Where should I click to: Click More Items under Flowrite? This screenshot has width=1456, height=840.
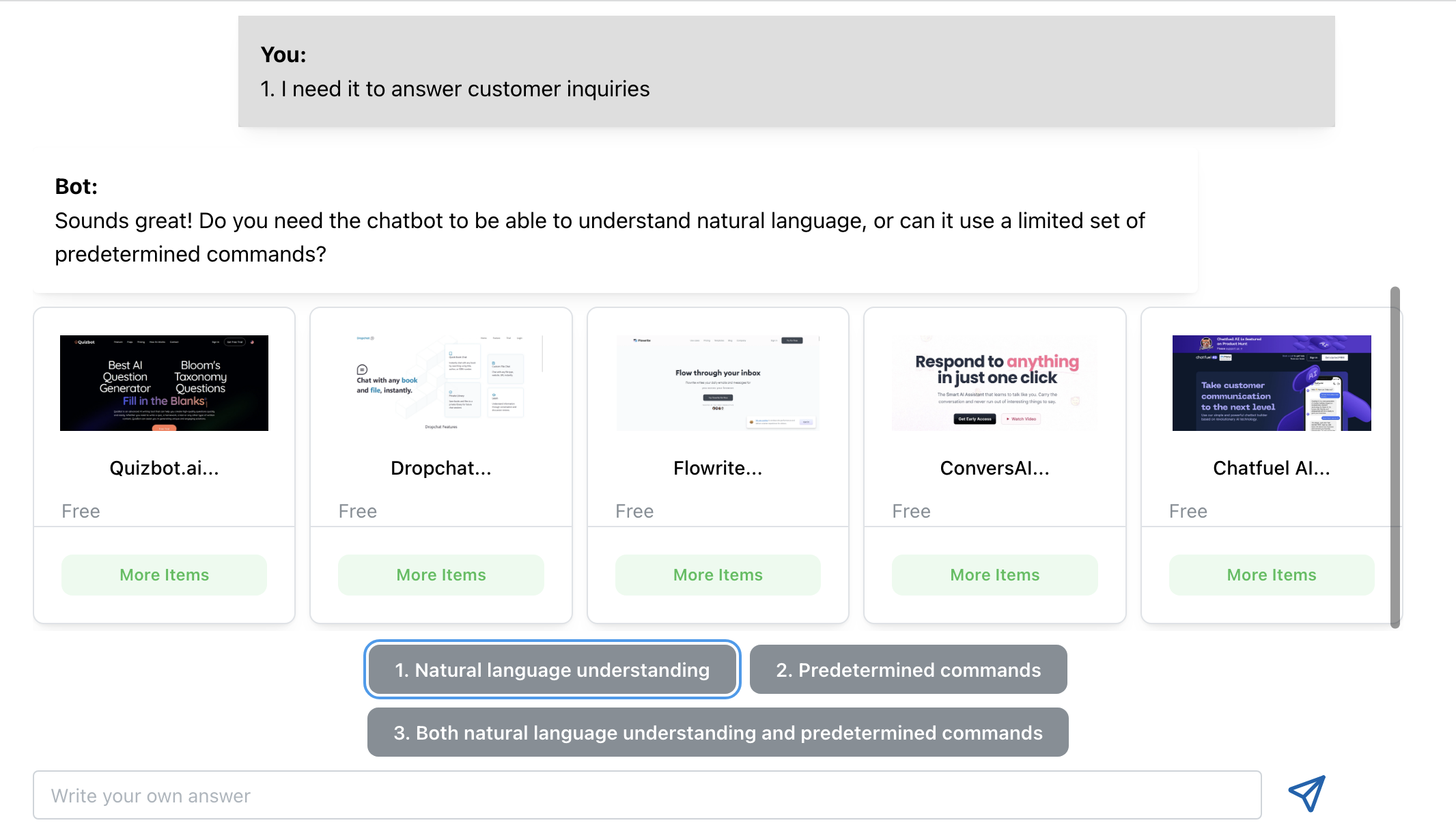(718, 575)
